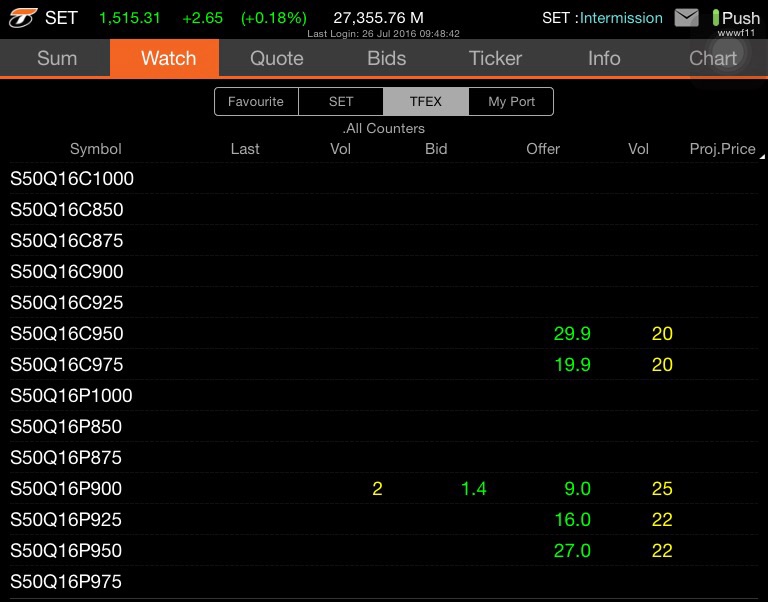Select the My Port segment

[x=511, y=101]
